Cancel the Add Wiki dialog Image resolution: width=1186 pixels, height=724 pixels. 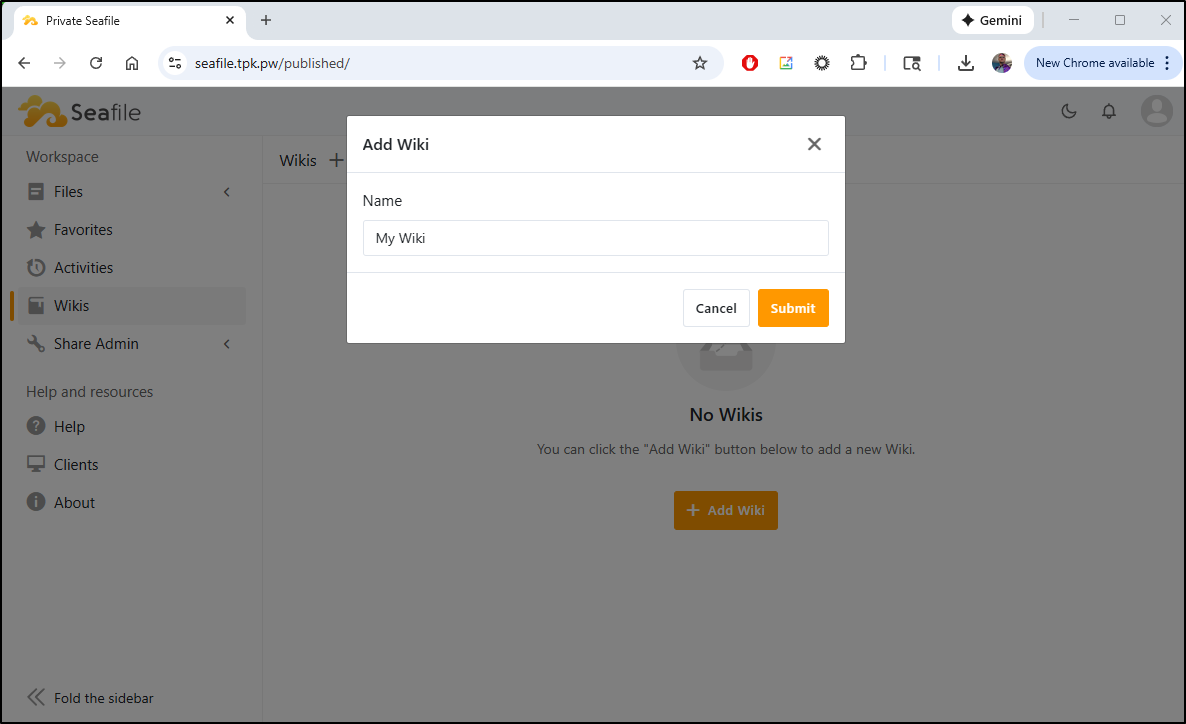(x=716, y=308)
